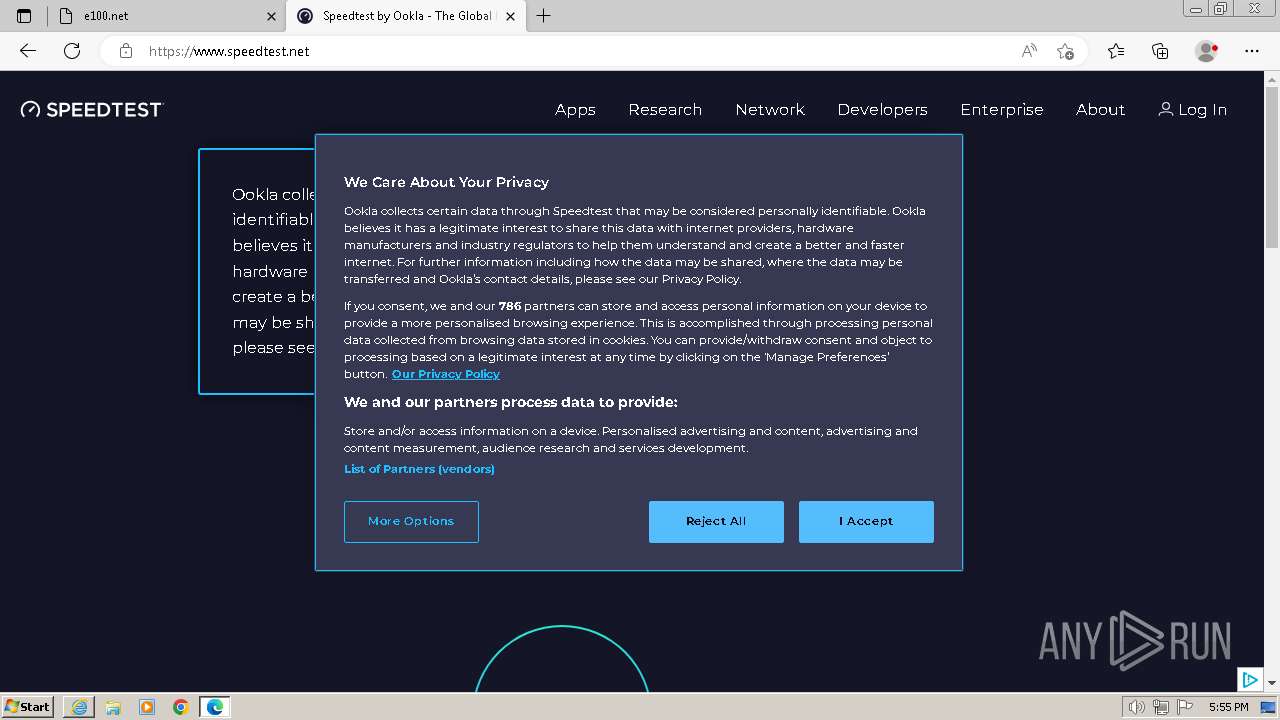This screenshot has width=1280, height=720.
Task: Click the Log In link
Action: tap(1192, 110)
